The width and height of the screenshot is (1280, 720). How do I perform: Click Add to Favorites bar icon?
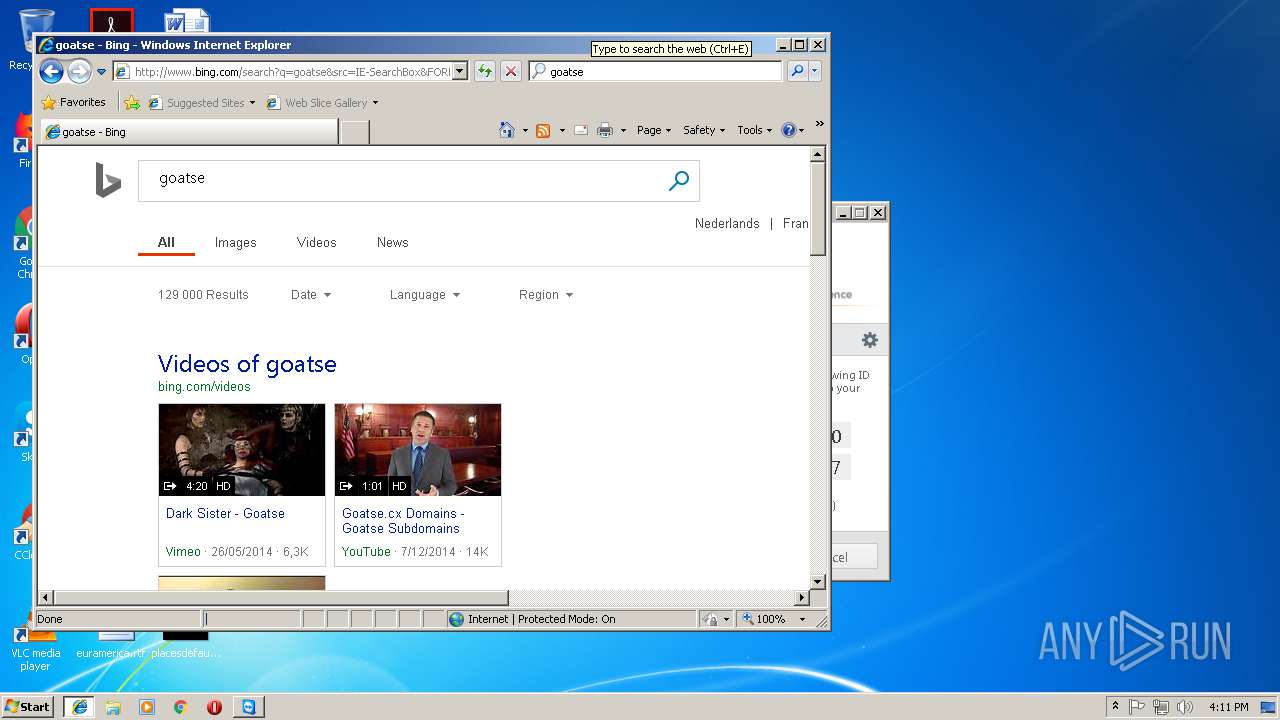click(x=132, y=102)
